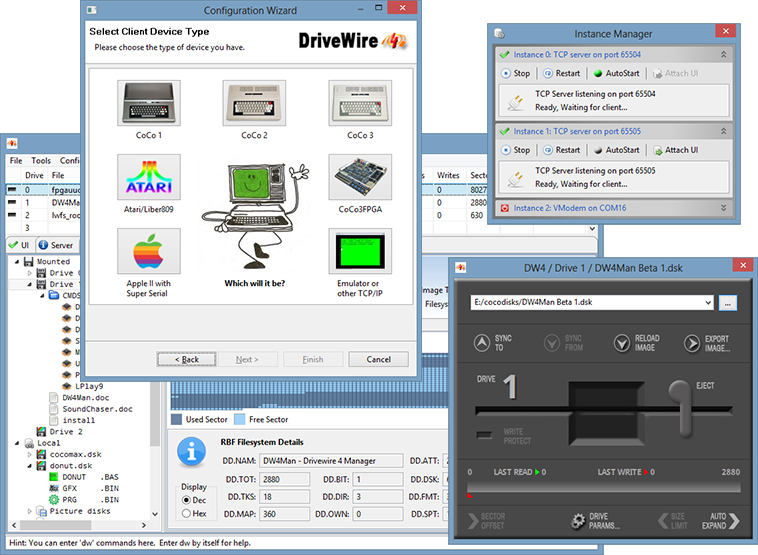Open the disk image path dropdown
The height and width of the screenshot is (555, 758).
[x=708, y=303]
